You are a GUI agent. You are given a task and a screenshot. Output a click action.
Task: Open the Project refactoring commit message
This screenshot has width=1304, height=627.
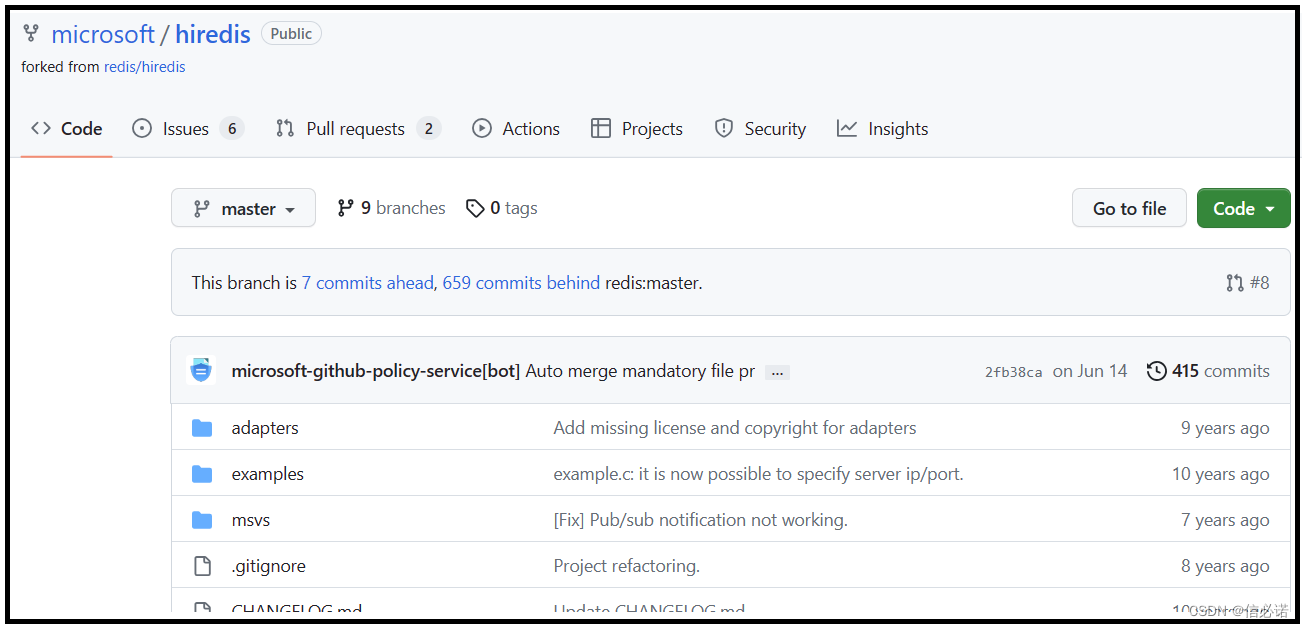pos(627,566)
